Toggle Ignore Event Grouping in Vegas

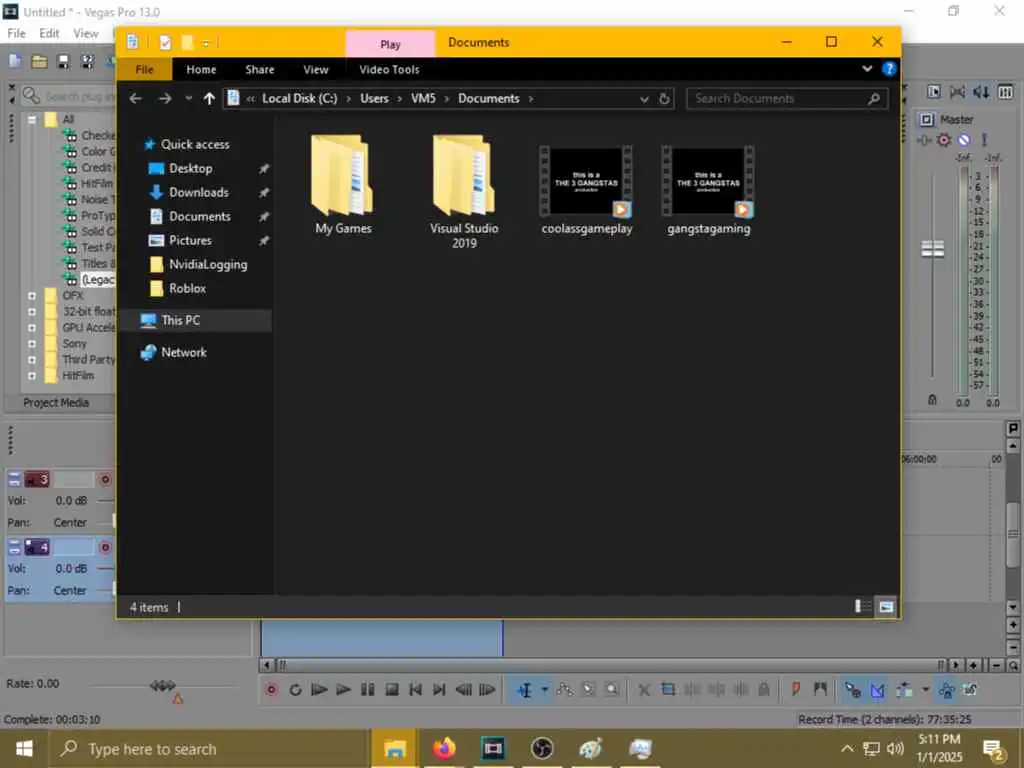(x=970, y=690)
